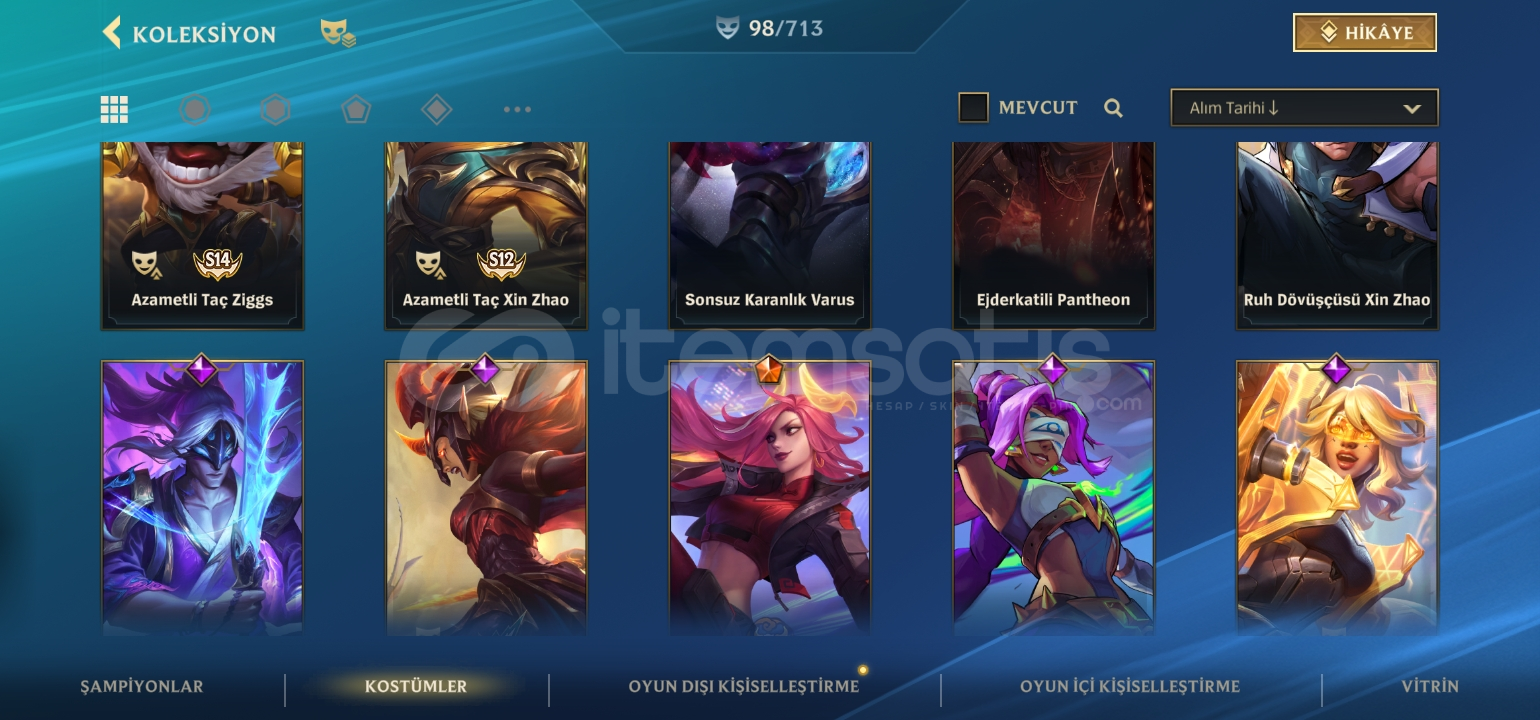This screenshot has height=720, width=1540.
Task: Open the Oyun İçi Kişiselleştirme tab
Action: 1130,687
